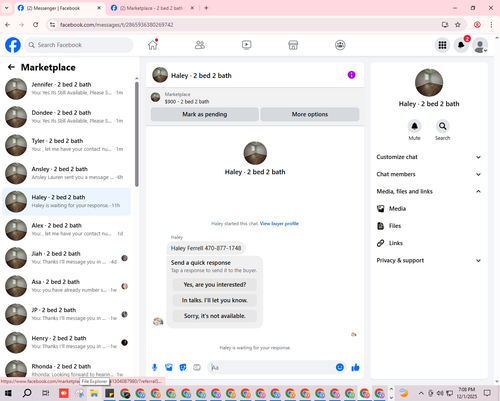
Task: Open the Notifications bell
Action: click(461, 45)
